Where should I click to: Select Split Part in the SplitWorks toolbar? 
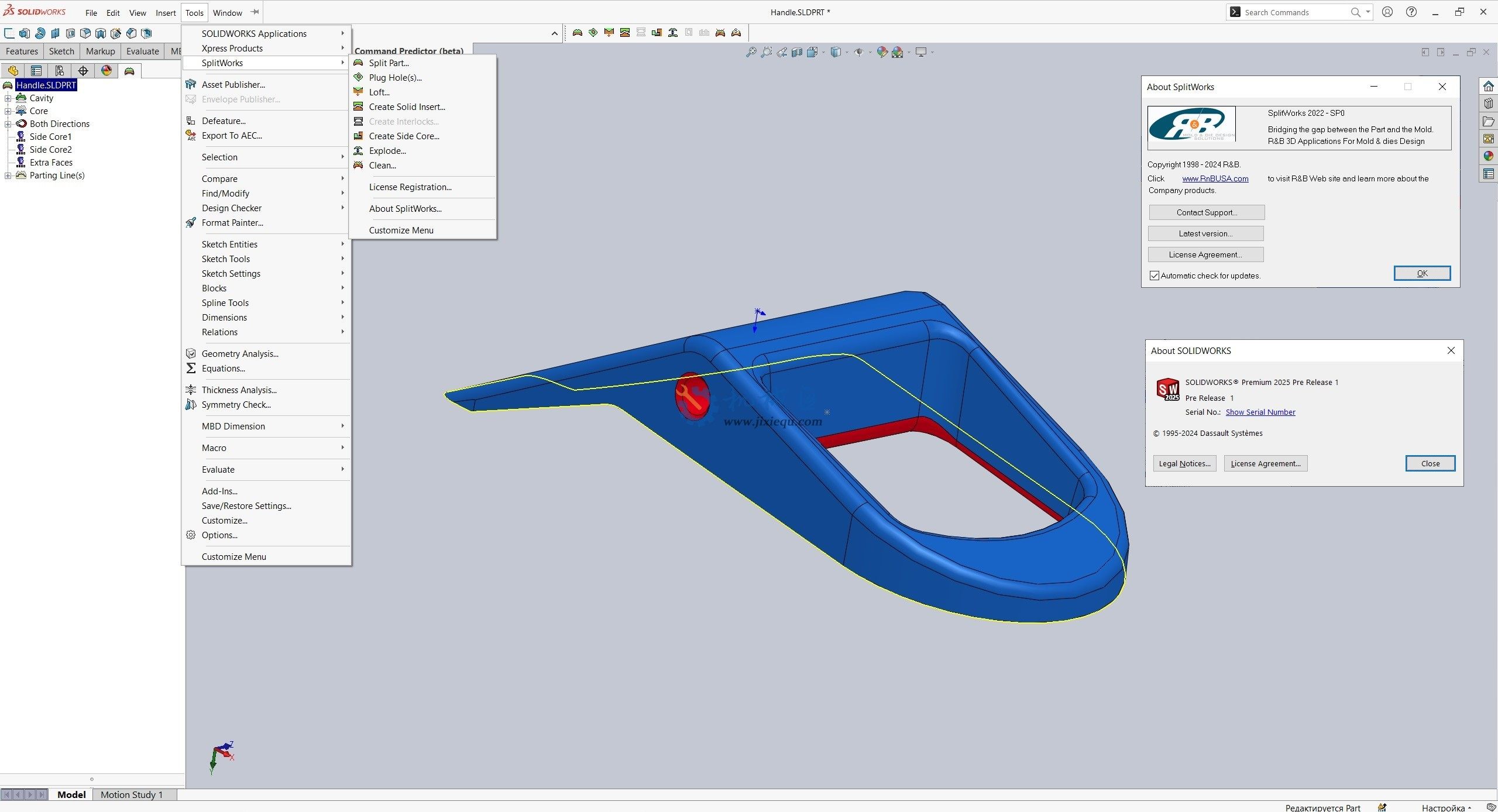578,33
